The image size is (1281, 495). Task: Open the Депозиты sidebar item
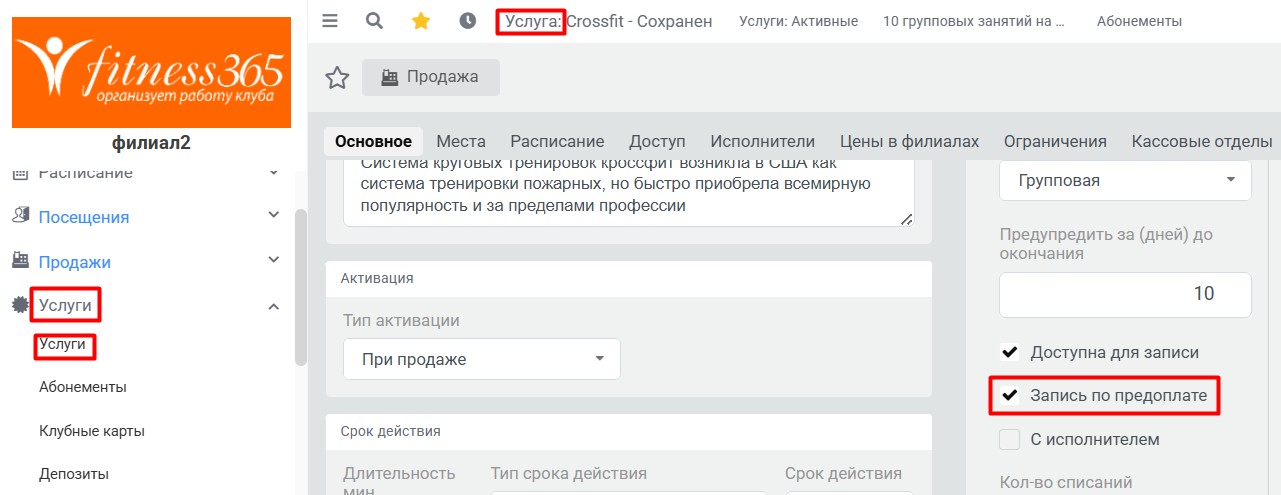(74, 474)
